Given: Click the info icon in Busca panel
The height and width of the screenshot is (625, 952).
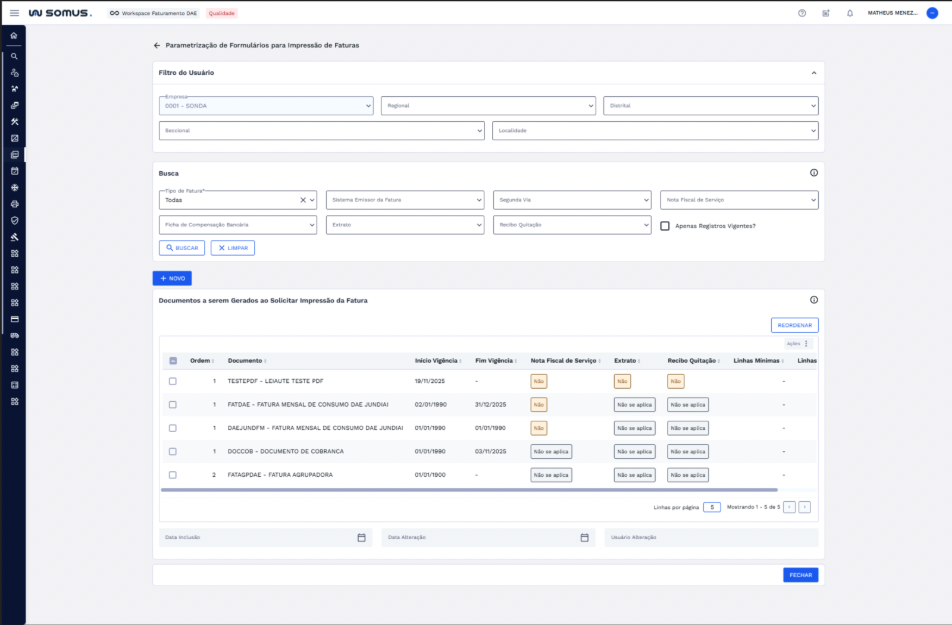Looking at the screenshot, I should pyautogui.click(x=813, y=173).
